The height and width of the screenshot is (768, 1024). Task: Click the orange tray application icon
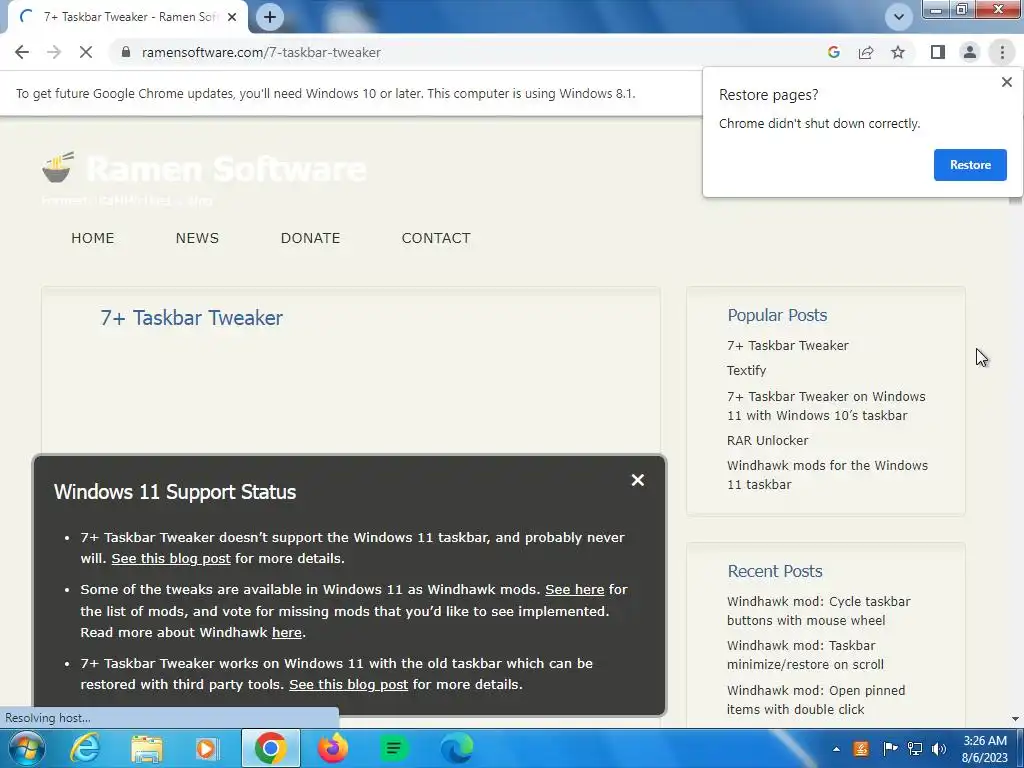pyautogui.click(x=861, y=749)
